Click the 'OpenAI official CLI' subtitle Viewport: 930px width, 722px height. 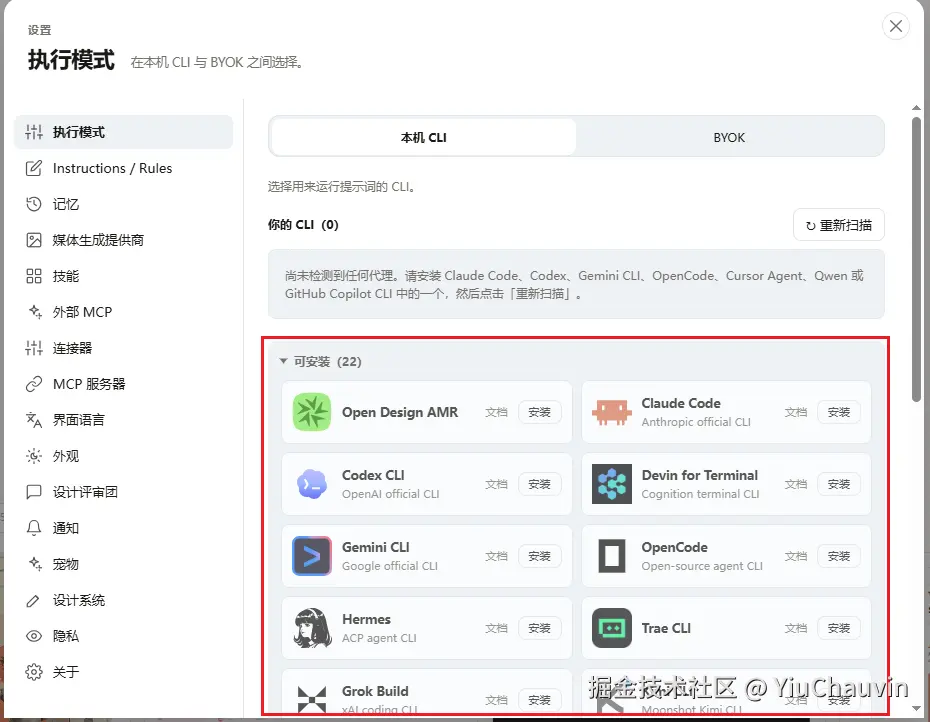(390, 494)
